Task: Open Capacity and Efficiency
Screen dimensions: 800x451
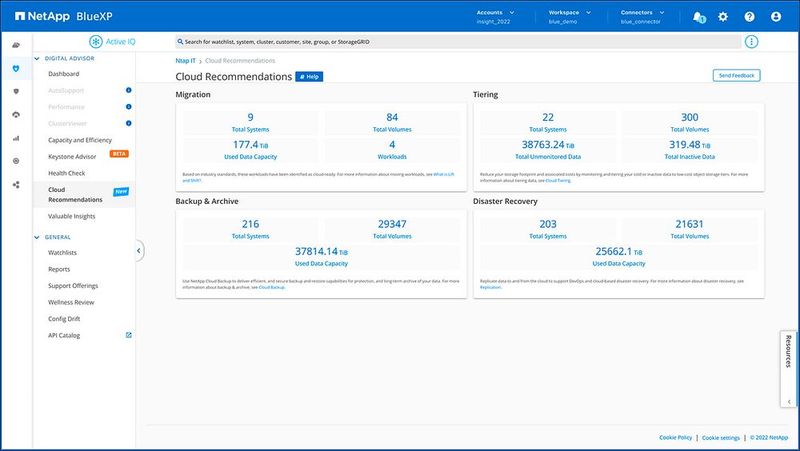Action: tap(80, 140)
